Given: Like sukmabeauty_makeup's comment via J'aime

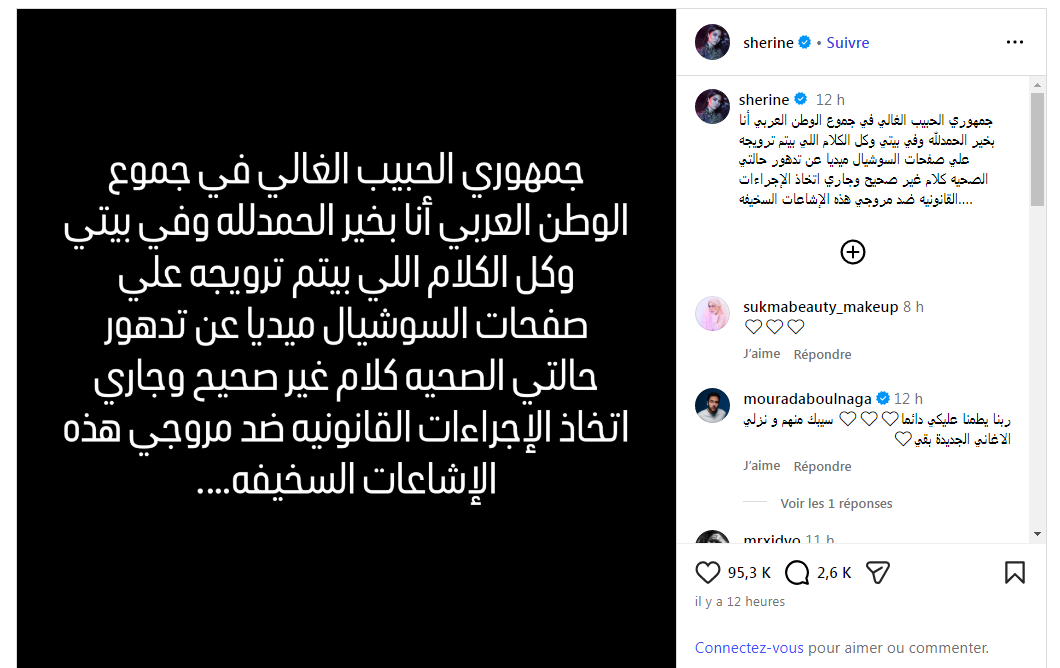Looking at the screenshot, I should point(762,354).
